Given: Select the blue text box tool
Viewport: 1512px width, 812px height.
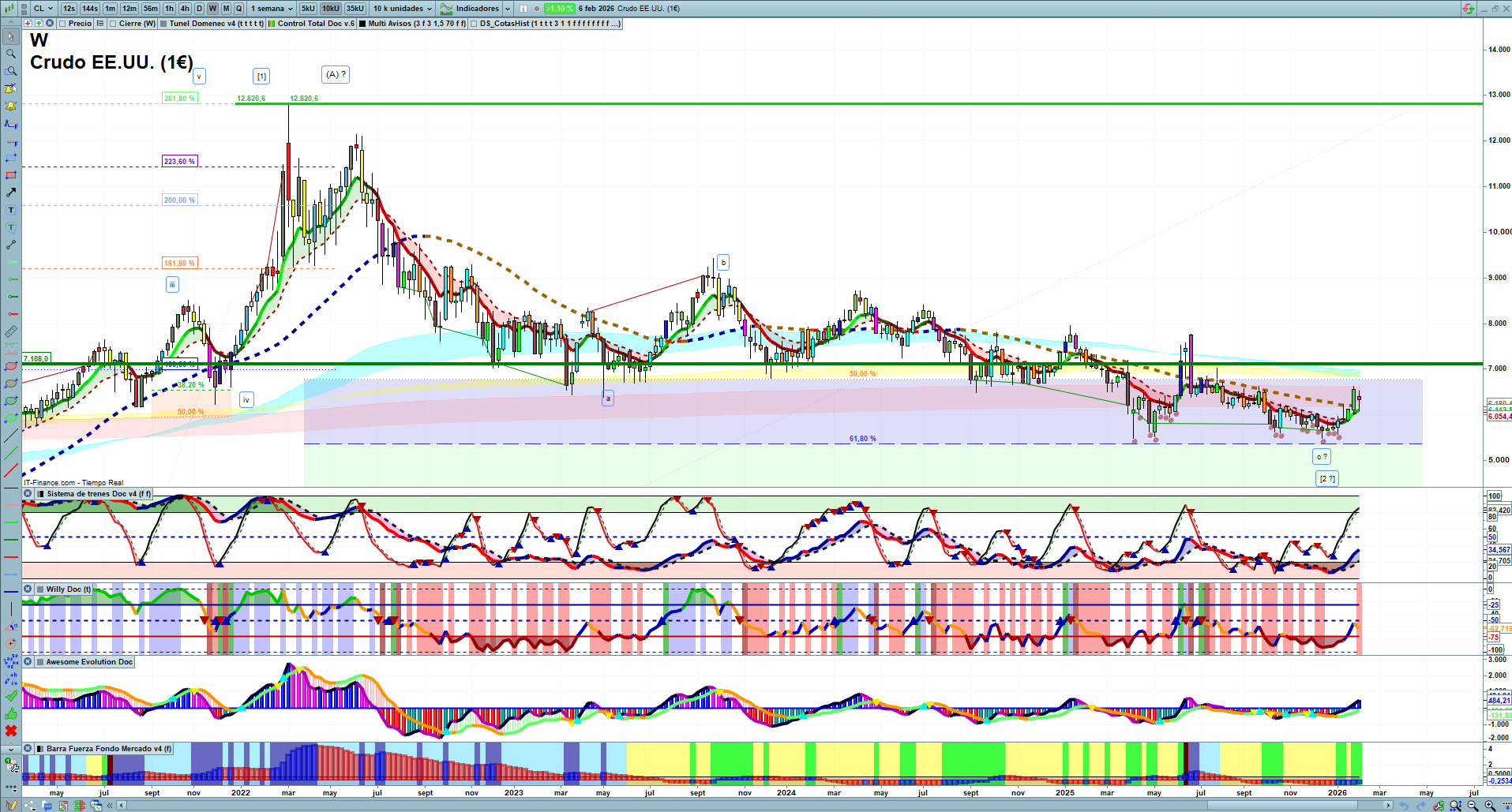Looking at the screenshot, I should click(11, 210).
